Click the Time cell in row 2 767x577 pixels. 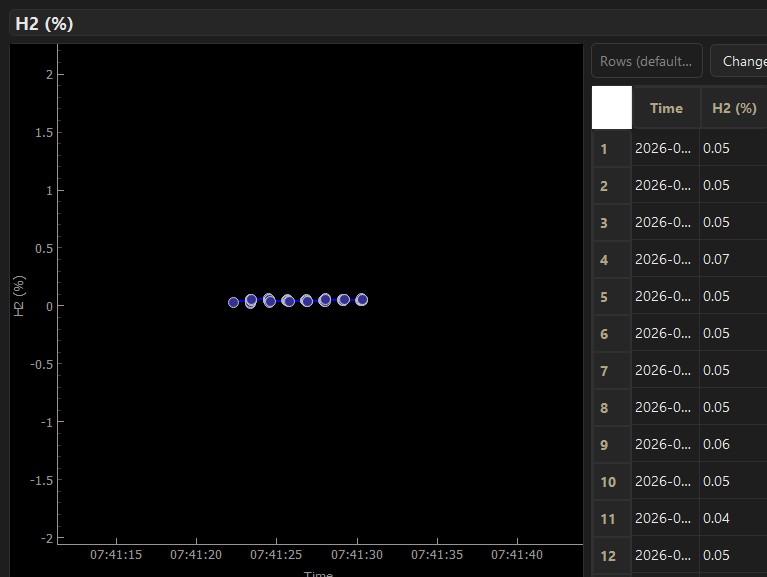click(x=665, y=185)
